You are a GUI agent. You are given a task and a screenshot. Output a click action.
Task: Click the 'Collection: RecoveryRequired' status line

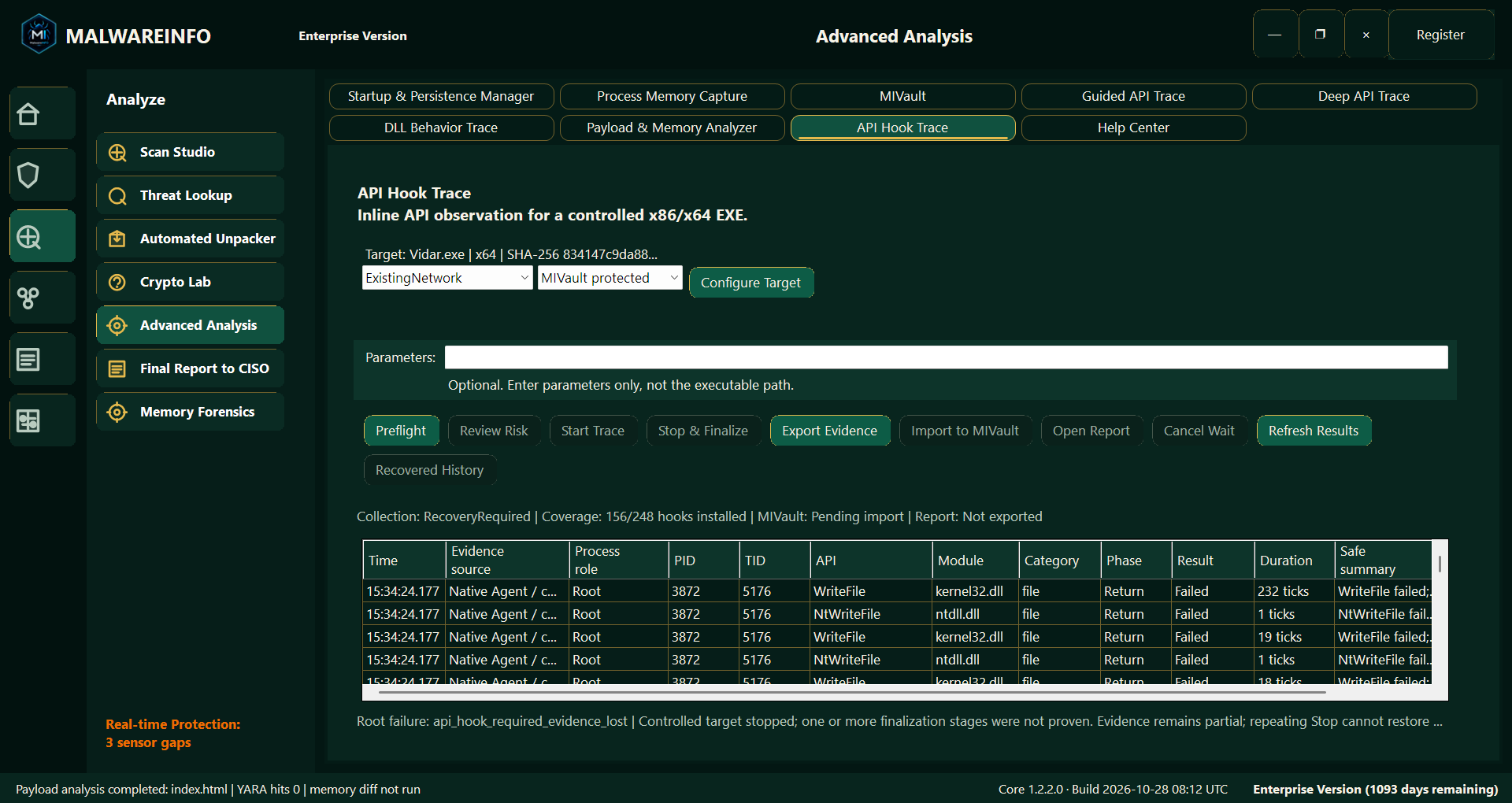click(699, 516)
